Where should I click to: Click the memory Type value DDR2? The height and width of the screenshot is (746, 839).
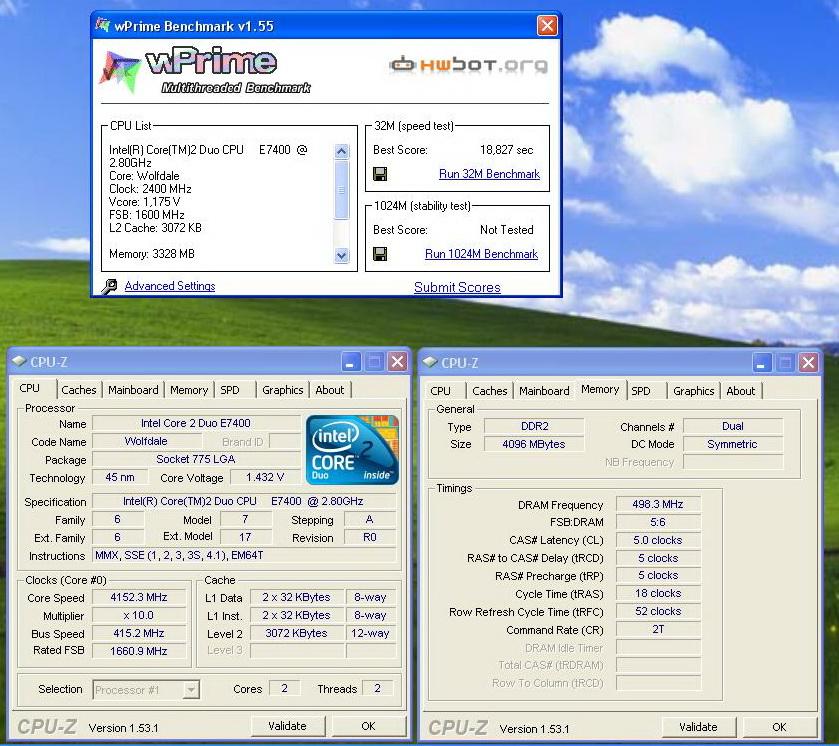[533, 426]
